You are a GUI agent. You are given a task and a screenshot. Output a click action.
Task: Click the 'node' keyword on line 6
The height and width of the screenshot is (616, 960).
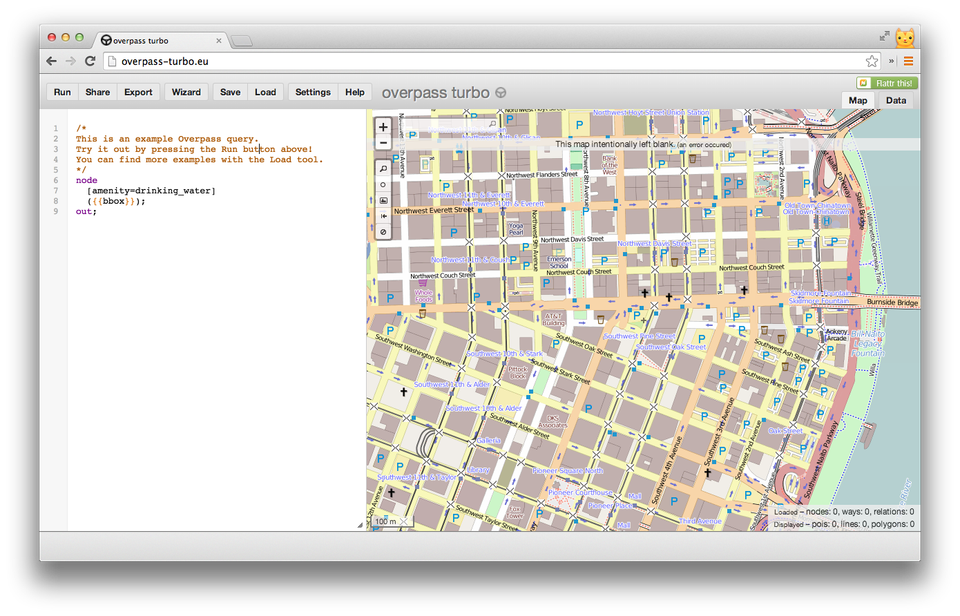pos(86,180)
